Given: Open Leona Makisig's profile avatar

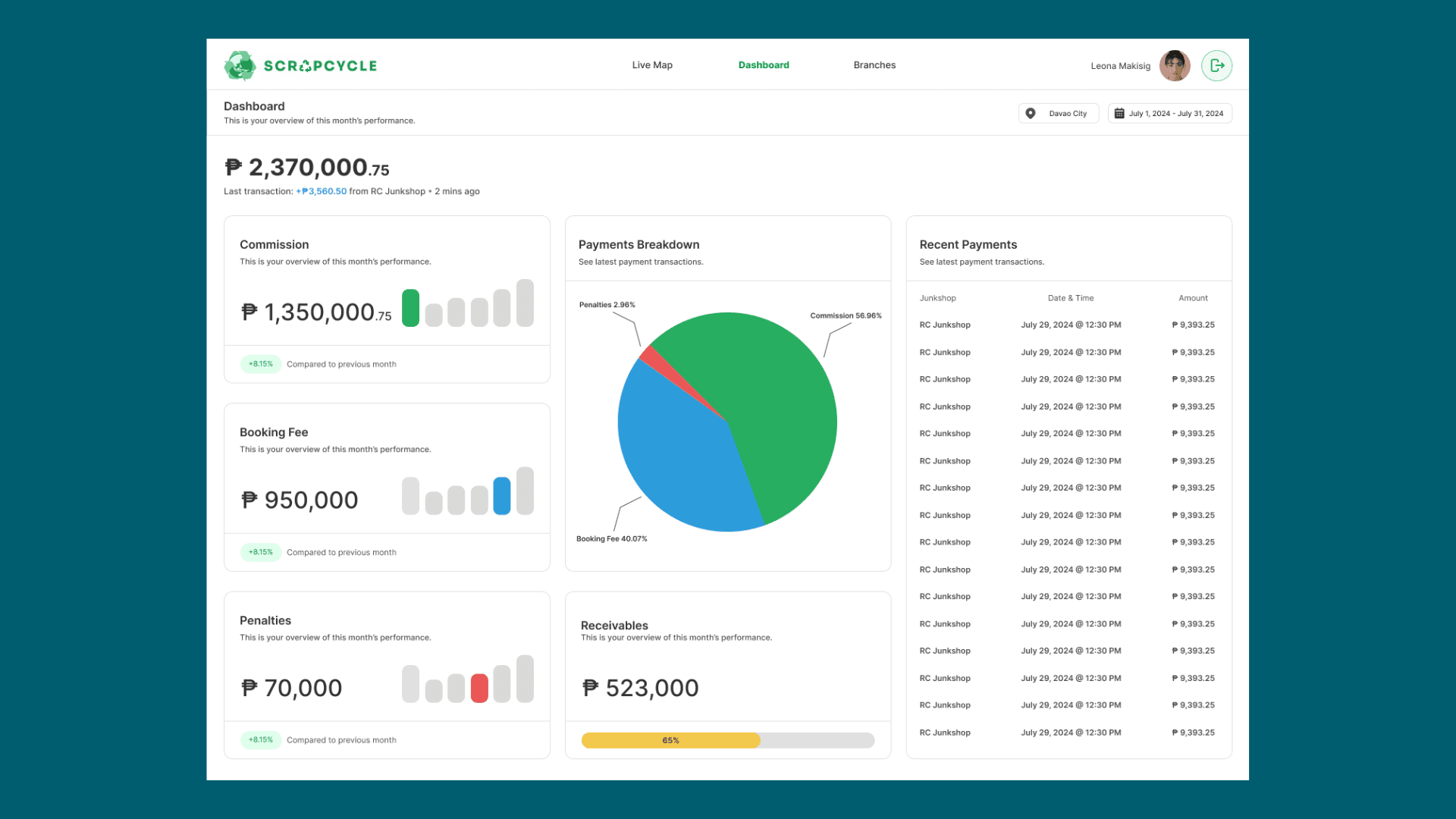Looking at the screenshot, I should 1174,65.
